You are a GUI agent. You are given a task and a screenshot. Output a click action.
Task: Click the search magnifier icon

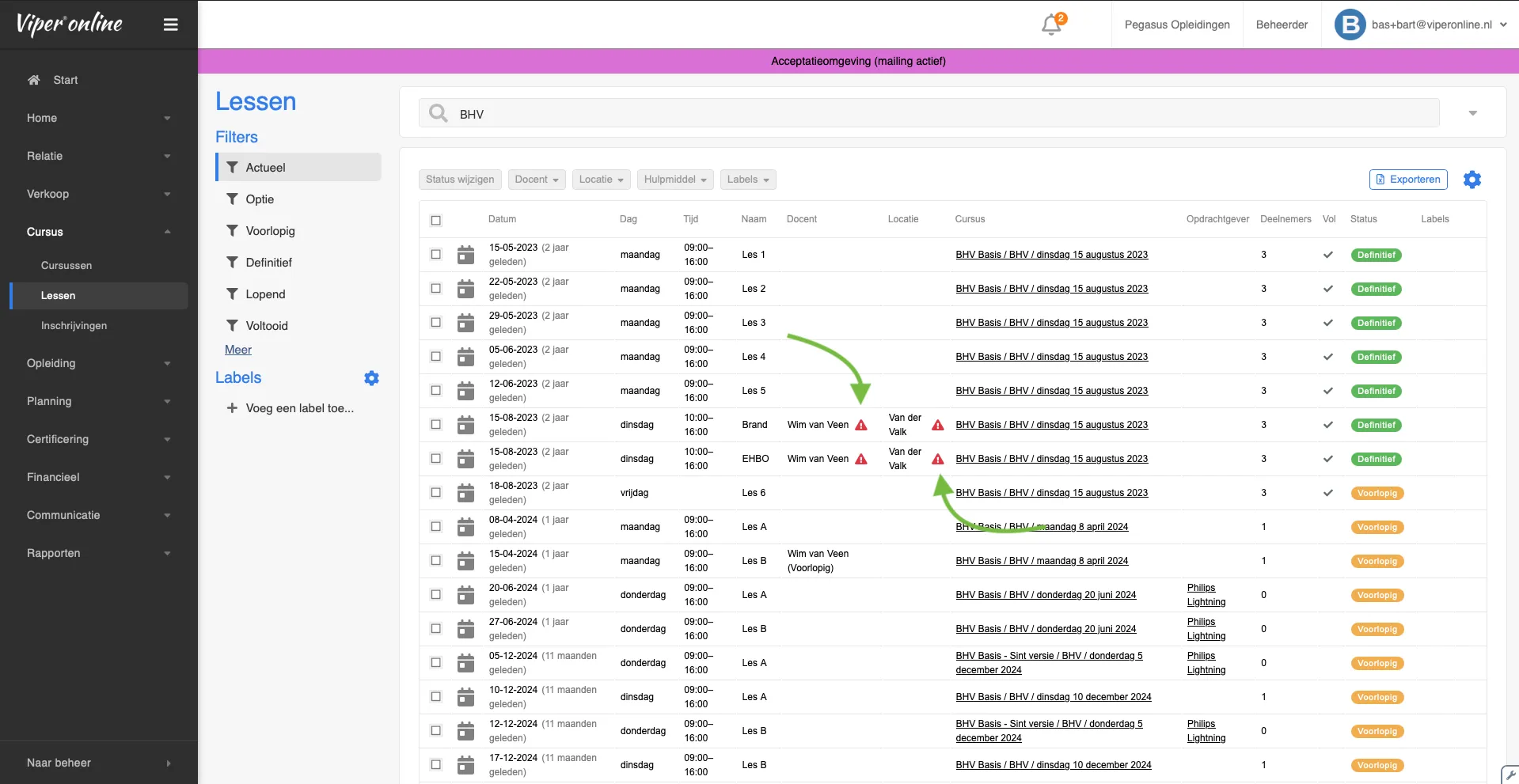(x=438, y=114)
